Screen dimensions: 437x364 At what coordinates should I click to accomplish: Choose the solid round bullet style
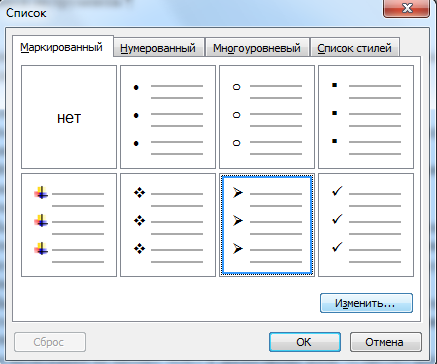pos(168,117)
